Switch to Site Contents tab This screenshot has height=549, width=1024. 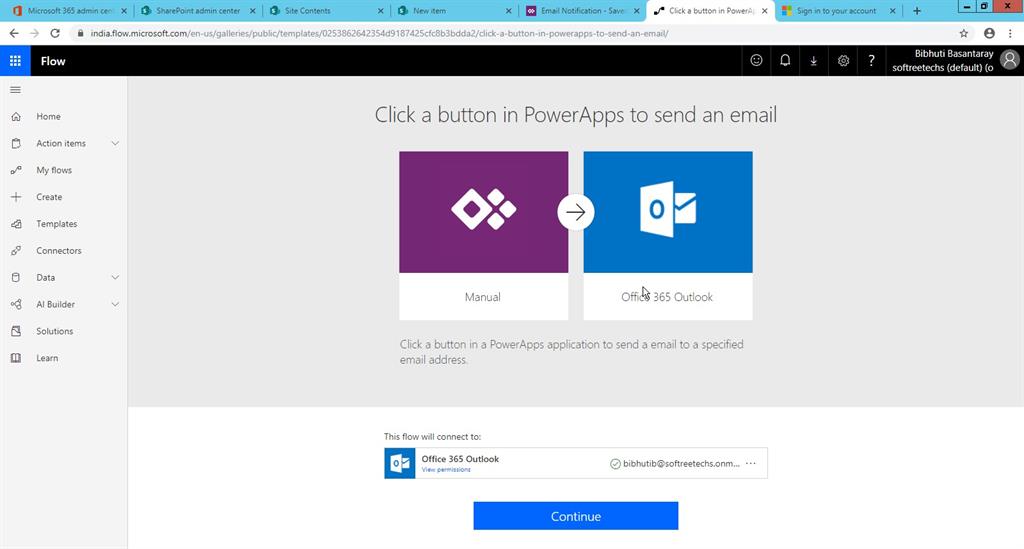tap(327, 10)
